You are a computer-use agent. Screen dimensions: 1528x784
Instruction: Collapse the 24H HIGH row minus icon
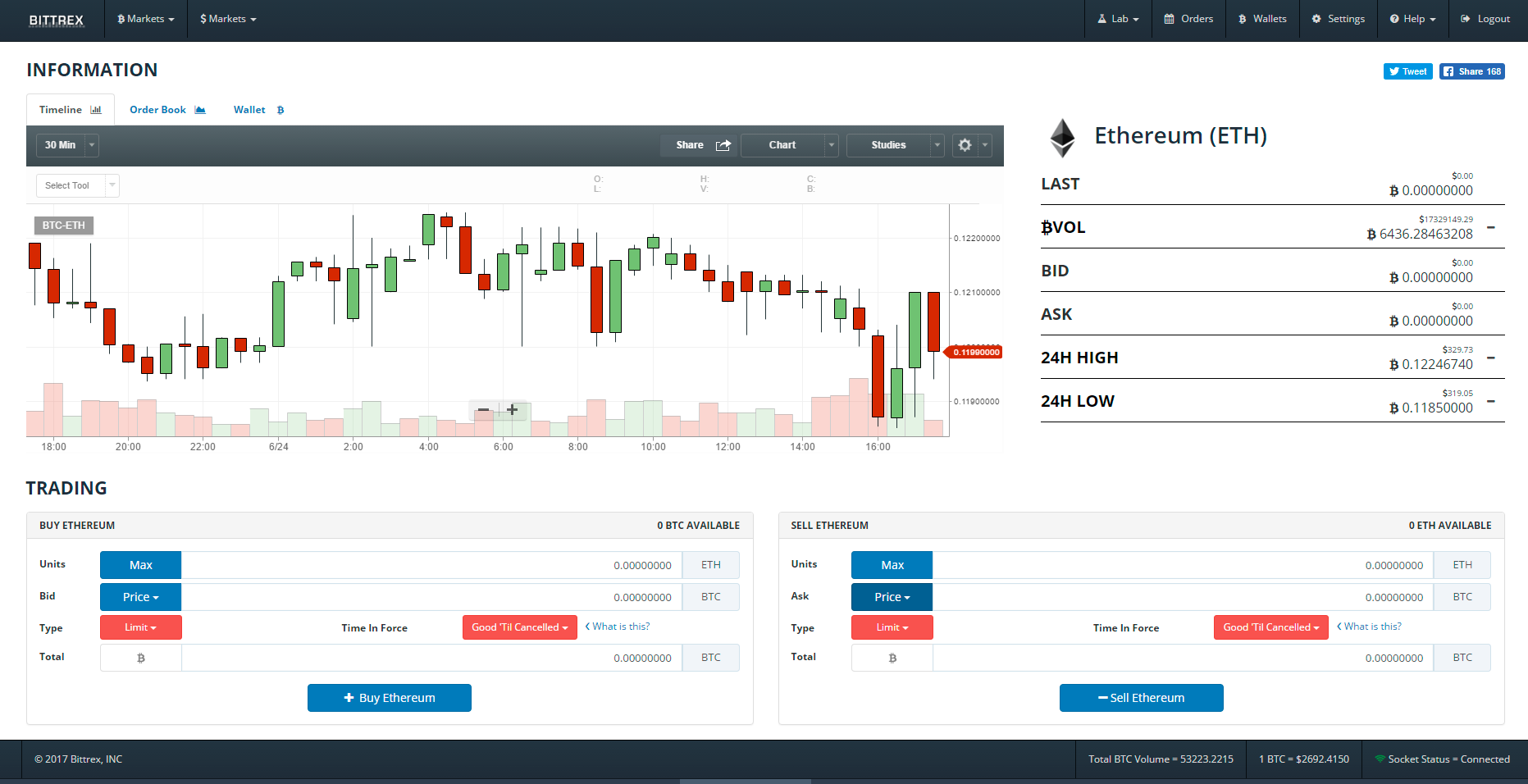[1491, 358]
